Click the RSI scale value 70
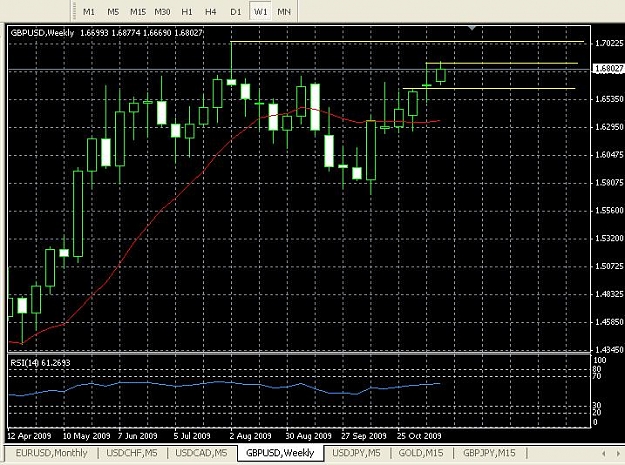Screen dimensions: 625x465 tap(597, 376)
